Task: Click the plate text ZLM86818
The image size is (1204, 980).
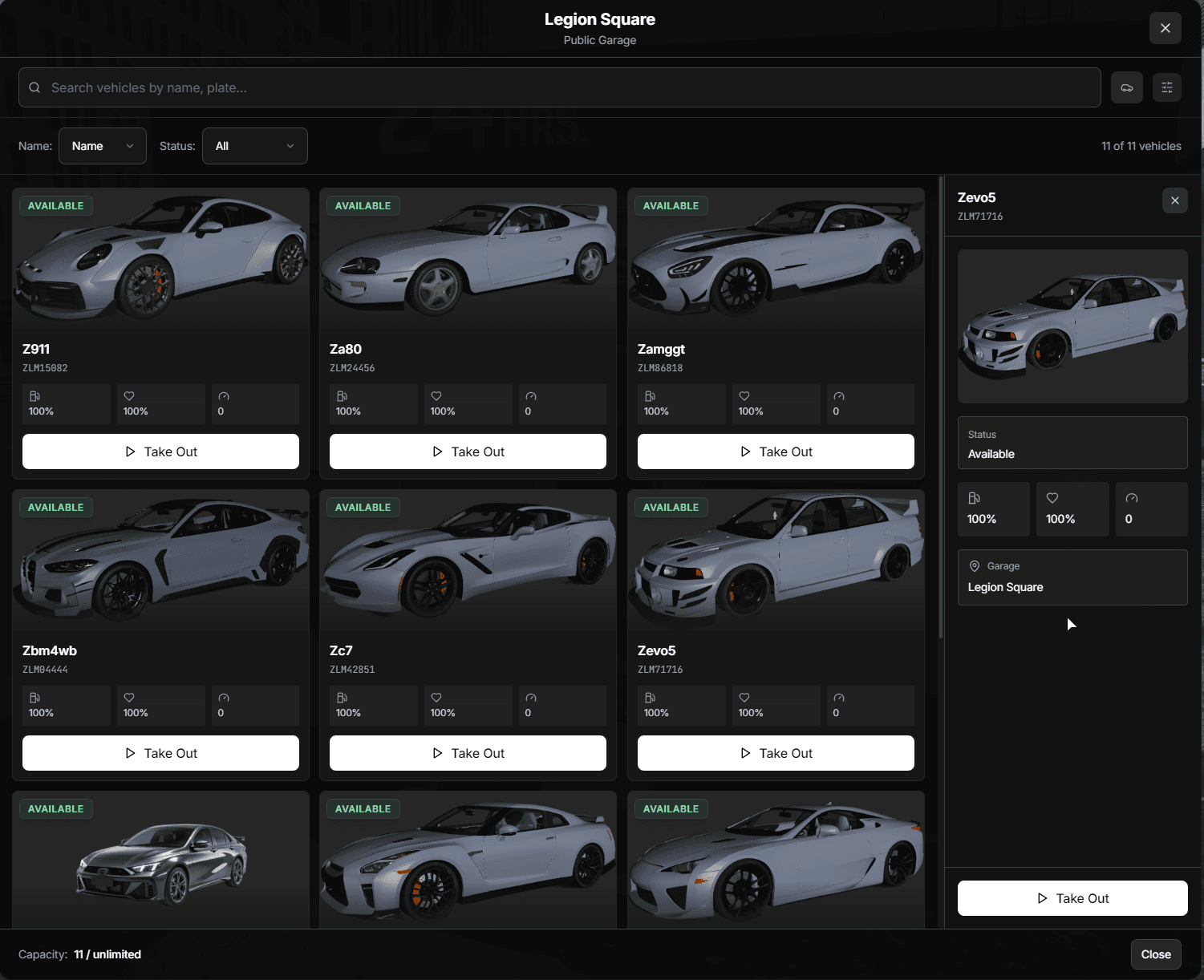Action: tap(660, 368)
